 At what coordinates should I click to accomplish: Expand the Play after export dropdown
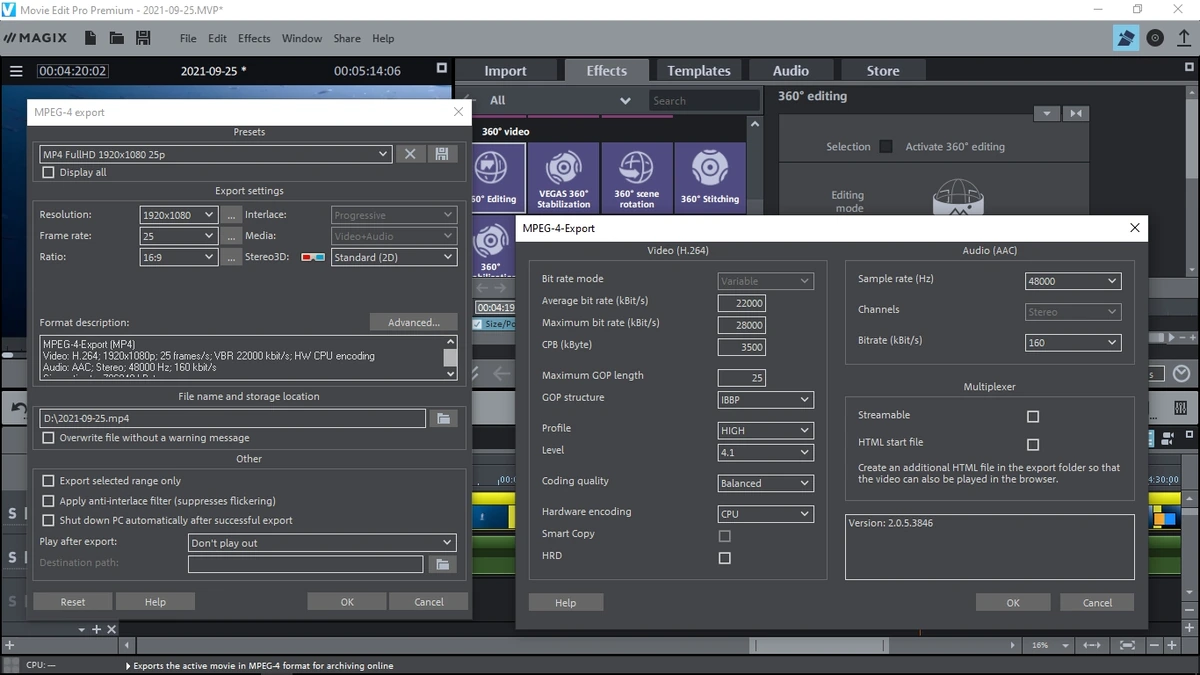point(322,543)
